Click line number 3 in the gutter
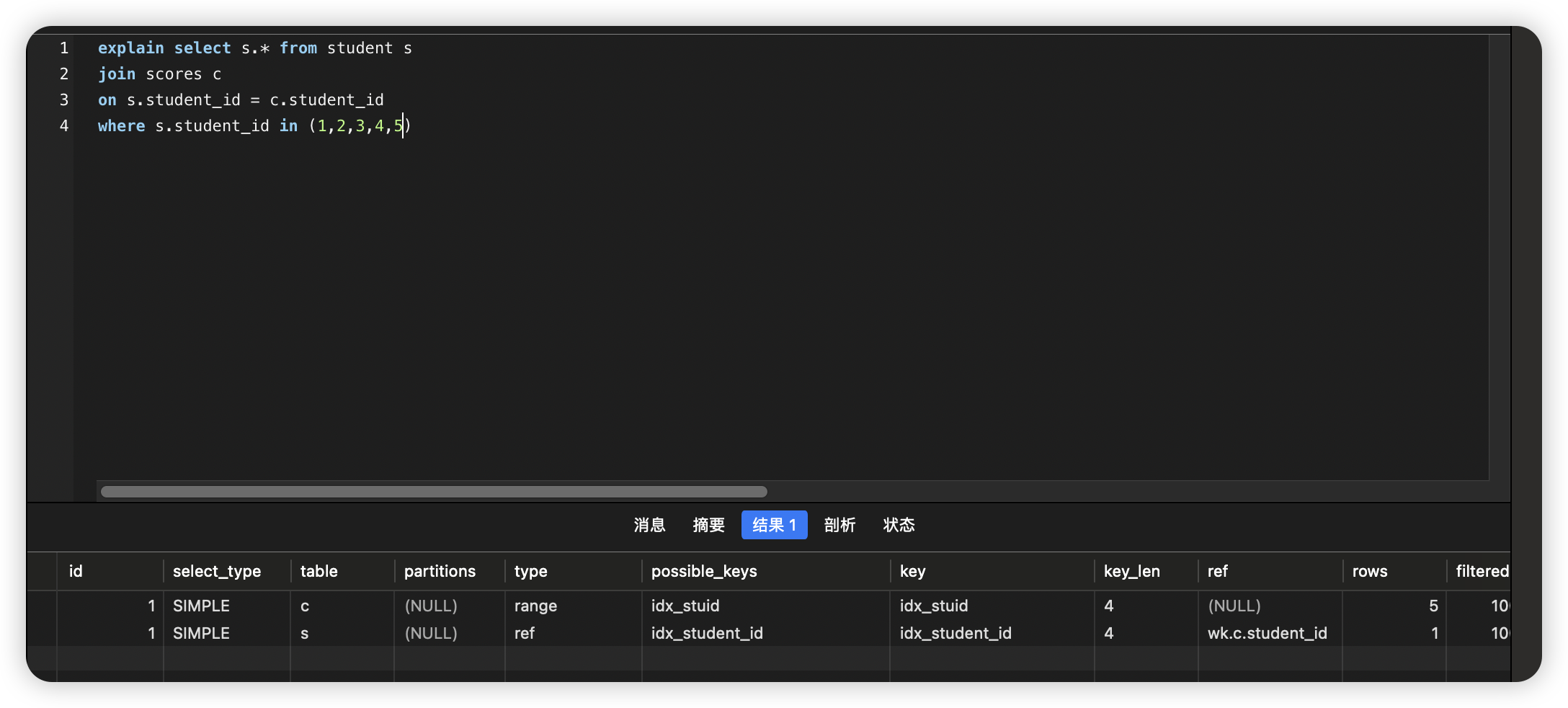Viewport: 1568px width, 708px height. click(64, 99)
